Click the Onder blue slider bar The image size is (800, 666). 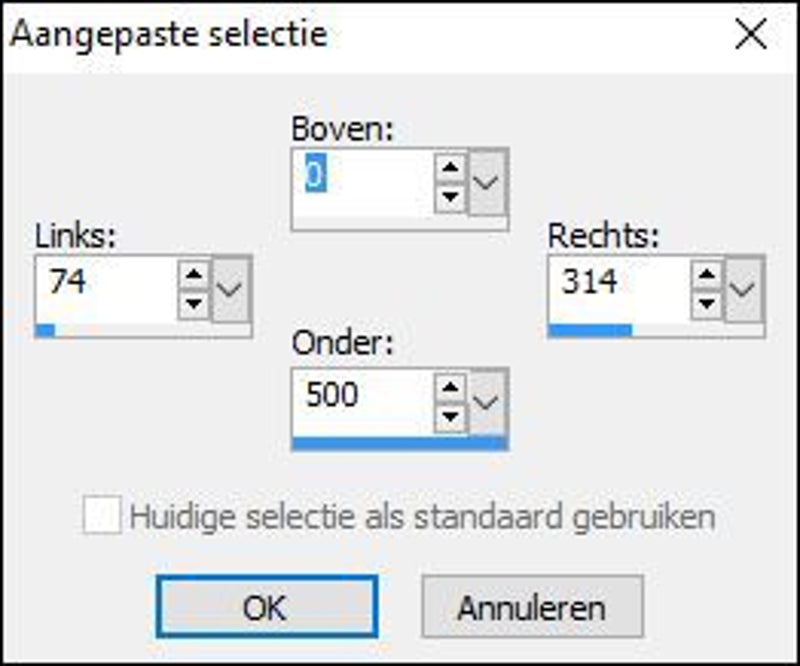coord(399,443)
